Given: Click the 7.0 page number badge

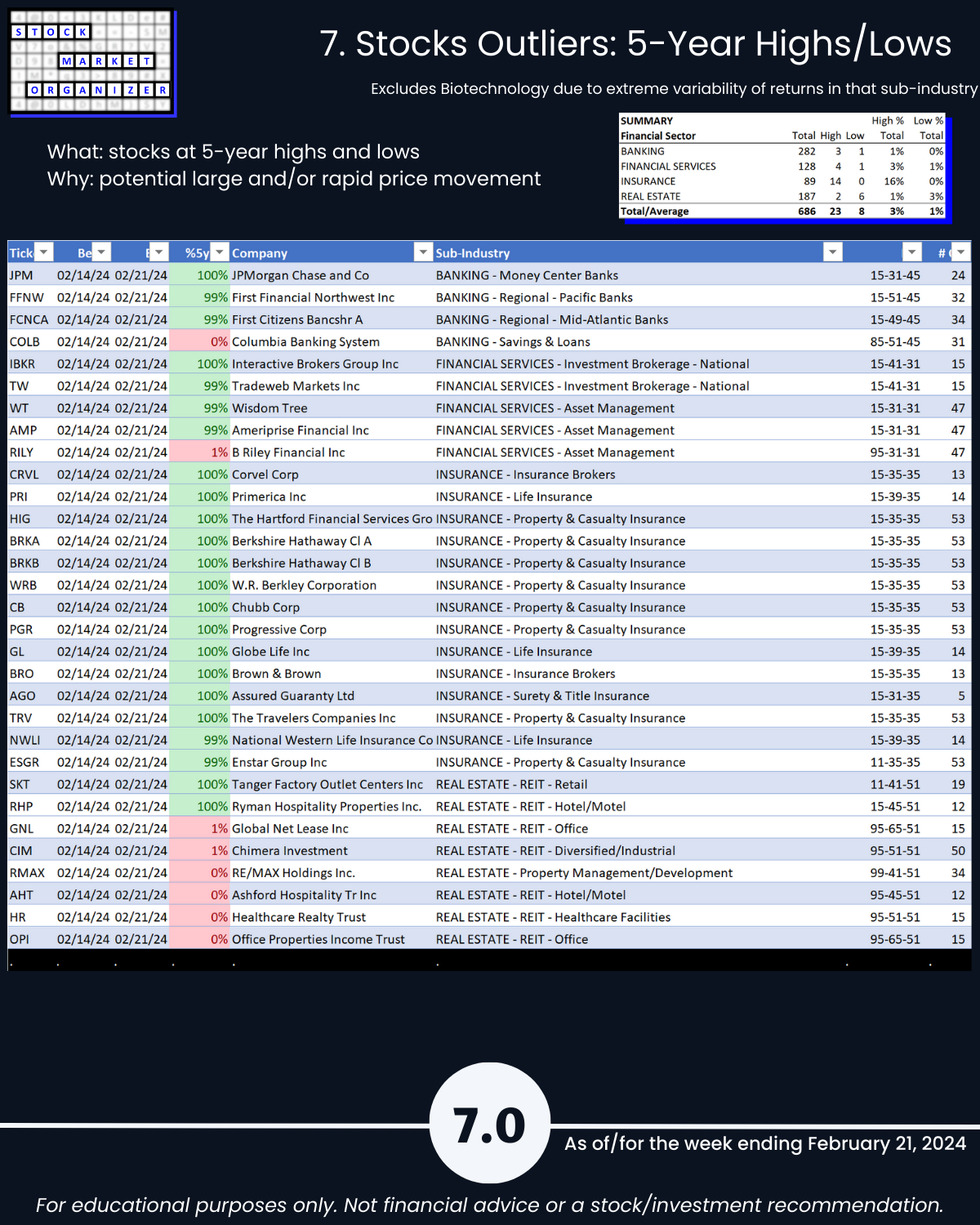Looking at the screenshot, I should (x=490, y=1124).
